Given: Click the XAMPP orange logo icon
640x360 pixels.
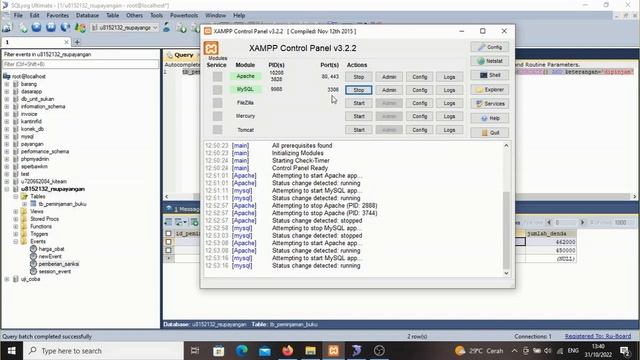Looking at the screenshot, I should 211,48.
